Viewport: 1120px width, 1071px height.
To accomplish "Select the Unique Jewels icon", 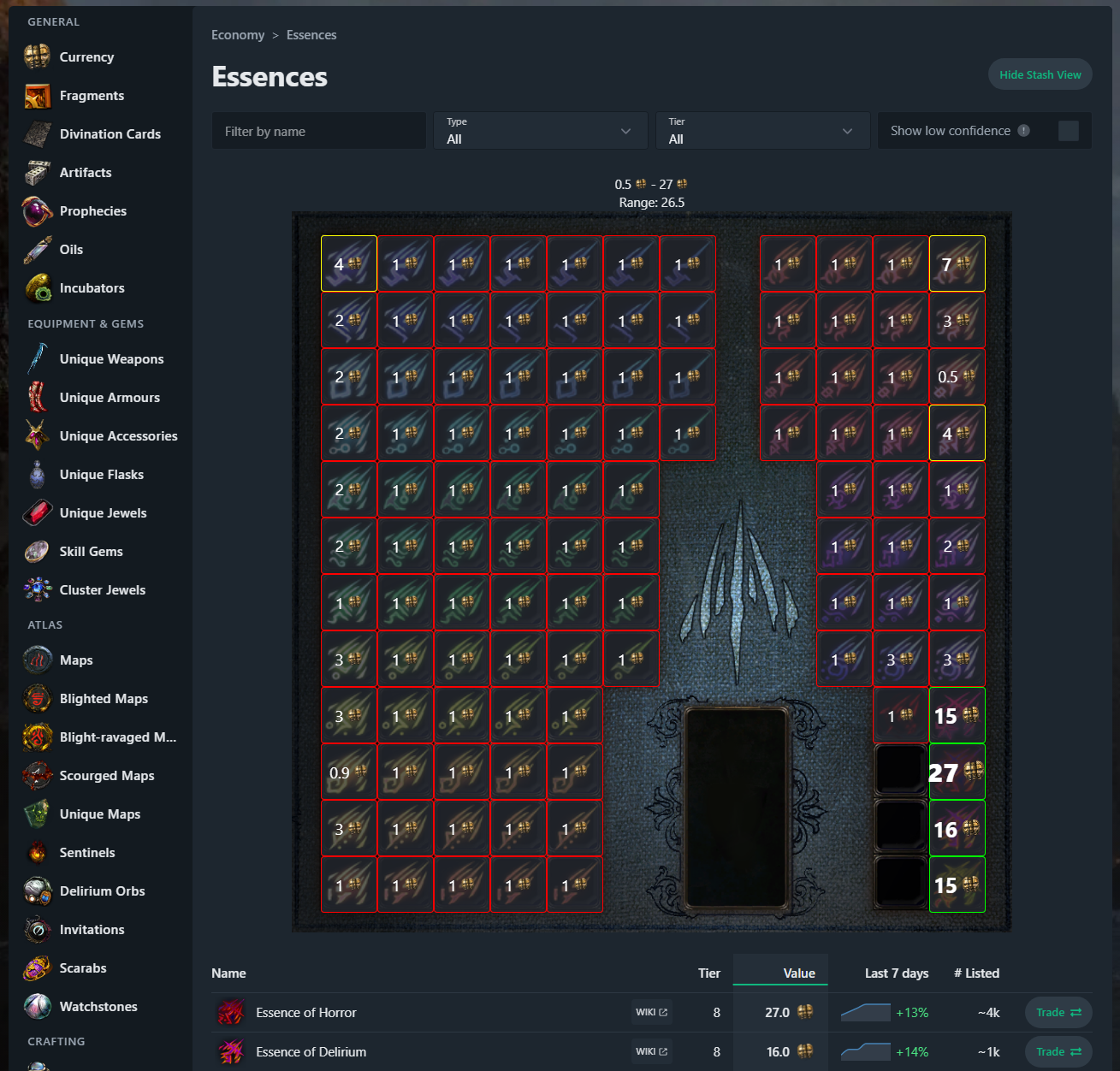I will [x=37, y=512].
